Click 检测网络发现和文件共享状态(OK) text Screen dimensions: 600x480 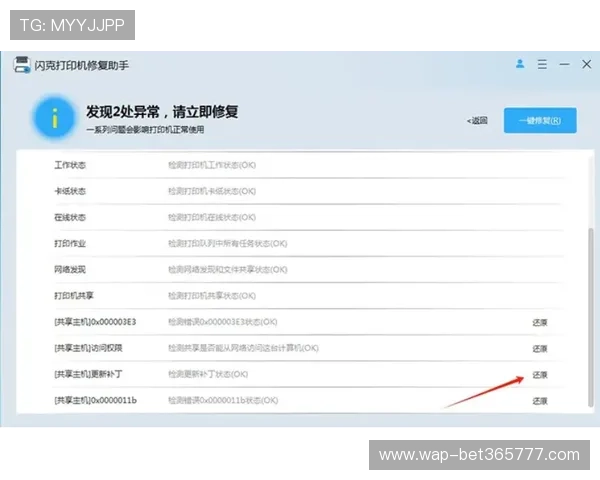point(228,269)
